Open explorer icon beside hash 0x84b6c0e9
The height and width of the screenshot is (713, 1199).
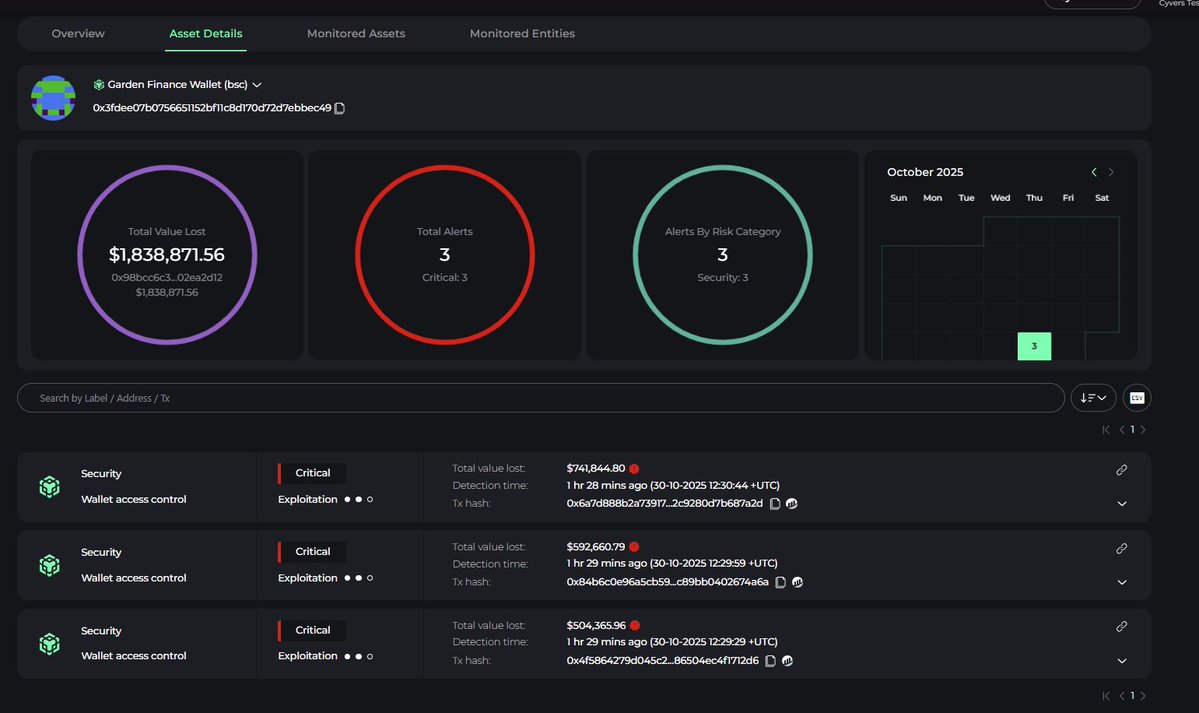pos(797,582)
